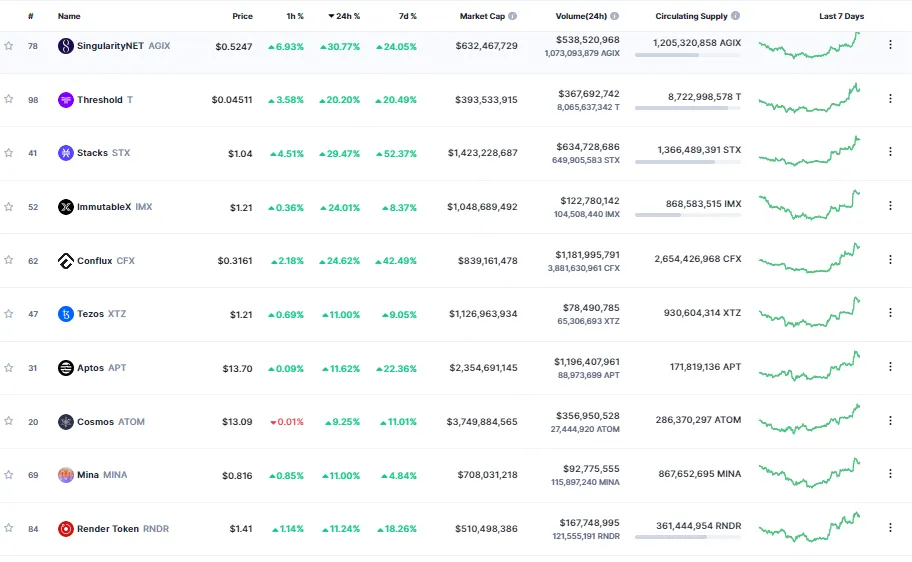Open the Render Token three-dot menu
The image size is (912, 562).
(x=890, y=527)
